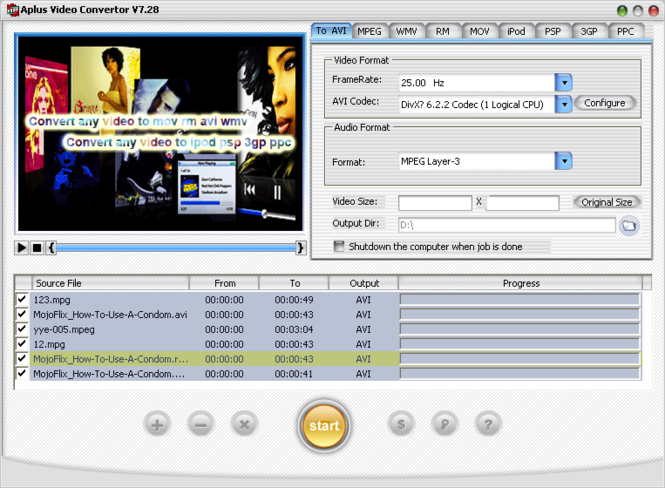Click the key register button
This screenshot has height=488, width=665.
444,424
